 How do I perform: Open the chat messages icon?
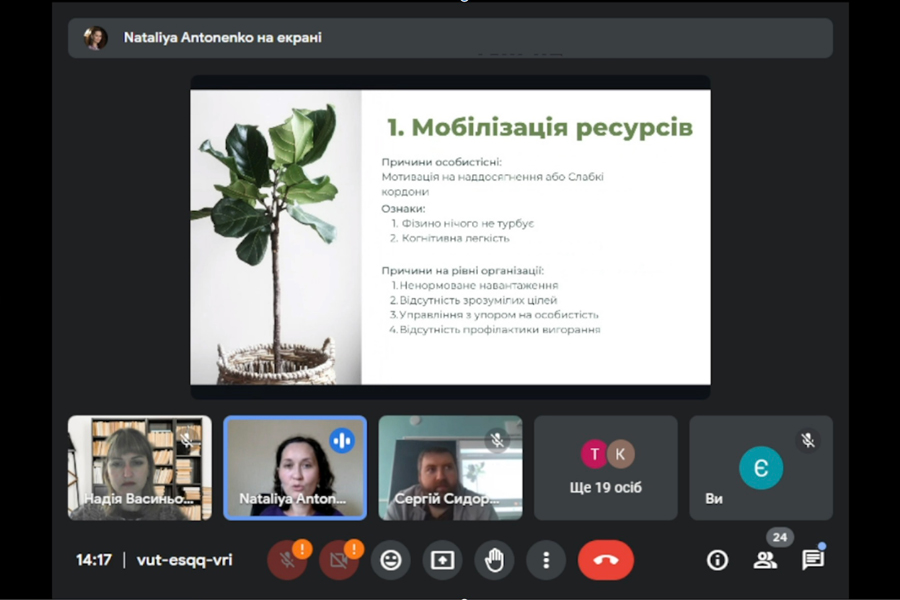point(813,560)
